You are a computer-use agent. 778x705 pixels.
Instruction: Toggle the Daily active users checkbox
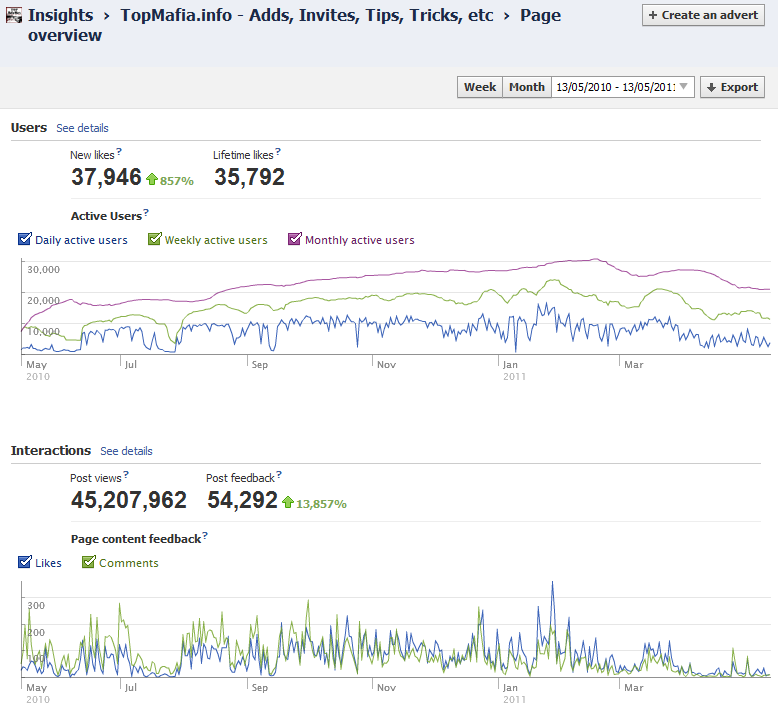[x=24, y=239]
